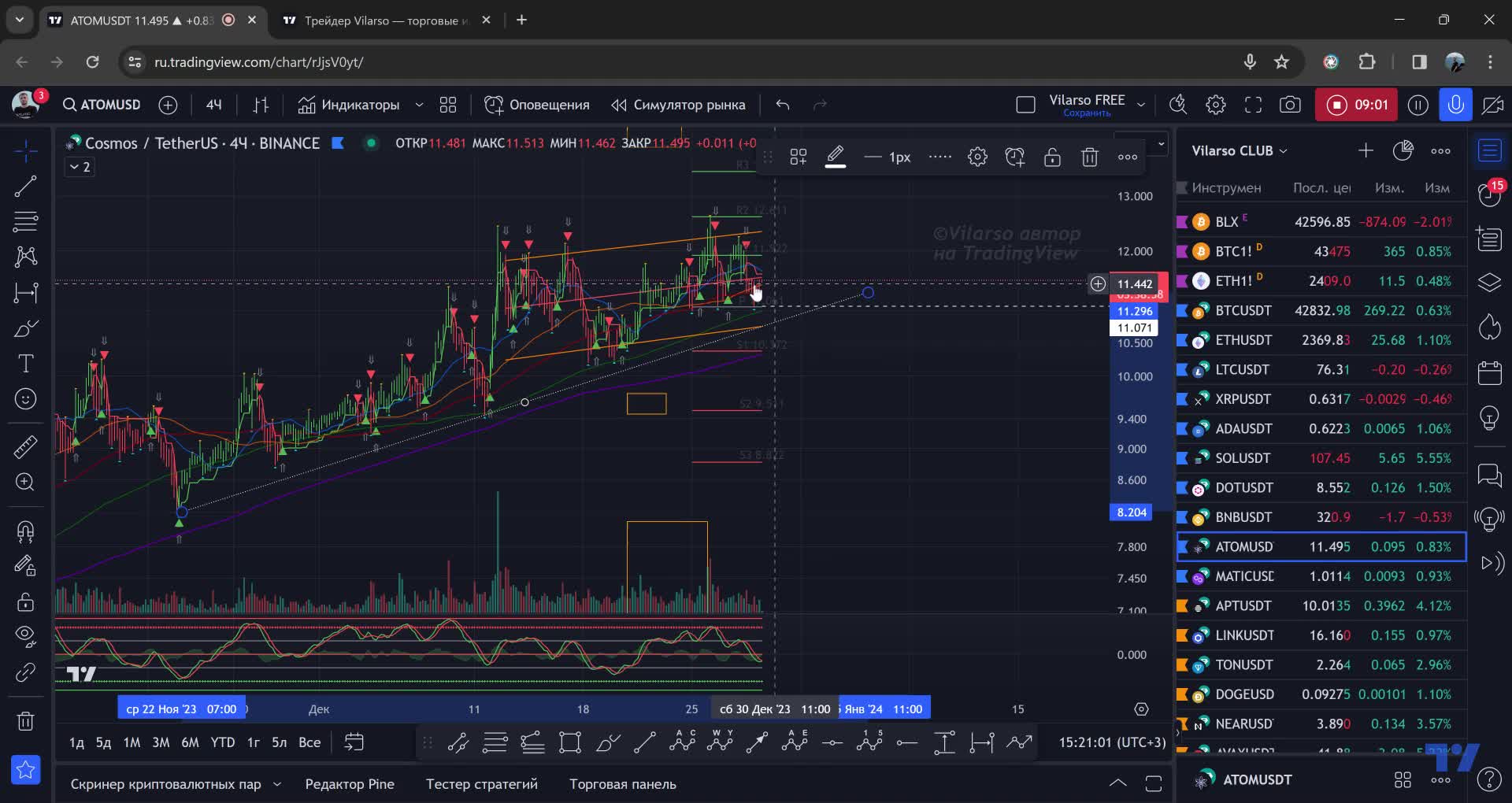Select the trend line drawing tool
The image size is (1512, 803).
pos(25,187)
